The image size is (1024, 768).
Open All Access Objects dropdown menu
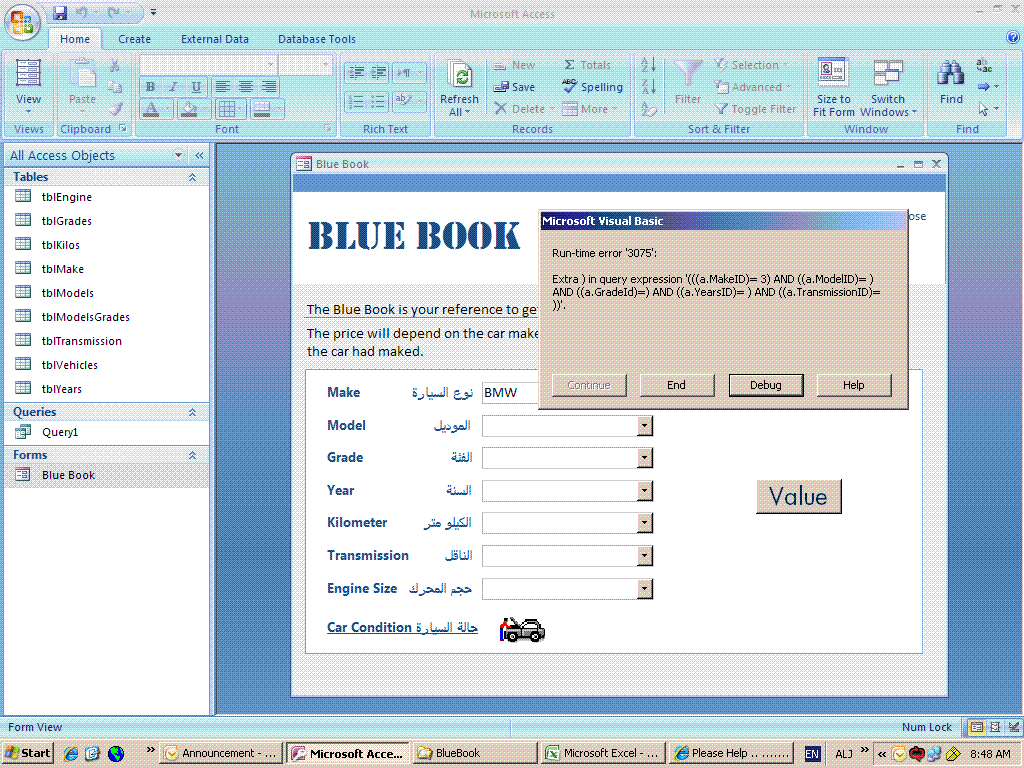pos(178,155)
